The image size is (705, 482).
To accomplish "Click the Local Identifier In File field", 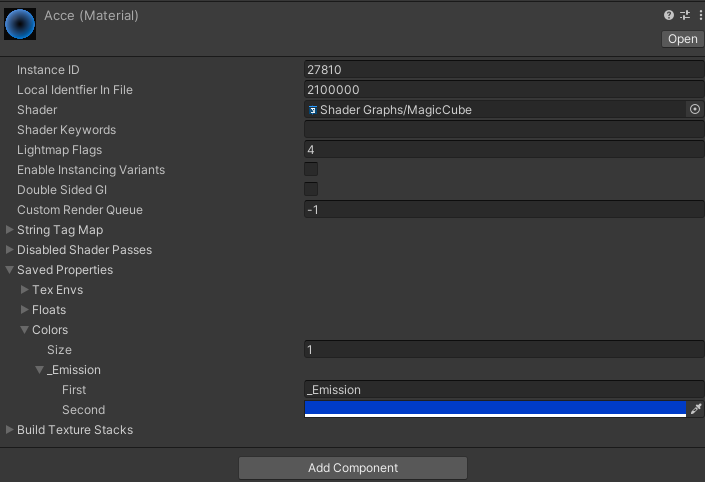I will point(504,89).
